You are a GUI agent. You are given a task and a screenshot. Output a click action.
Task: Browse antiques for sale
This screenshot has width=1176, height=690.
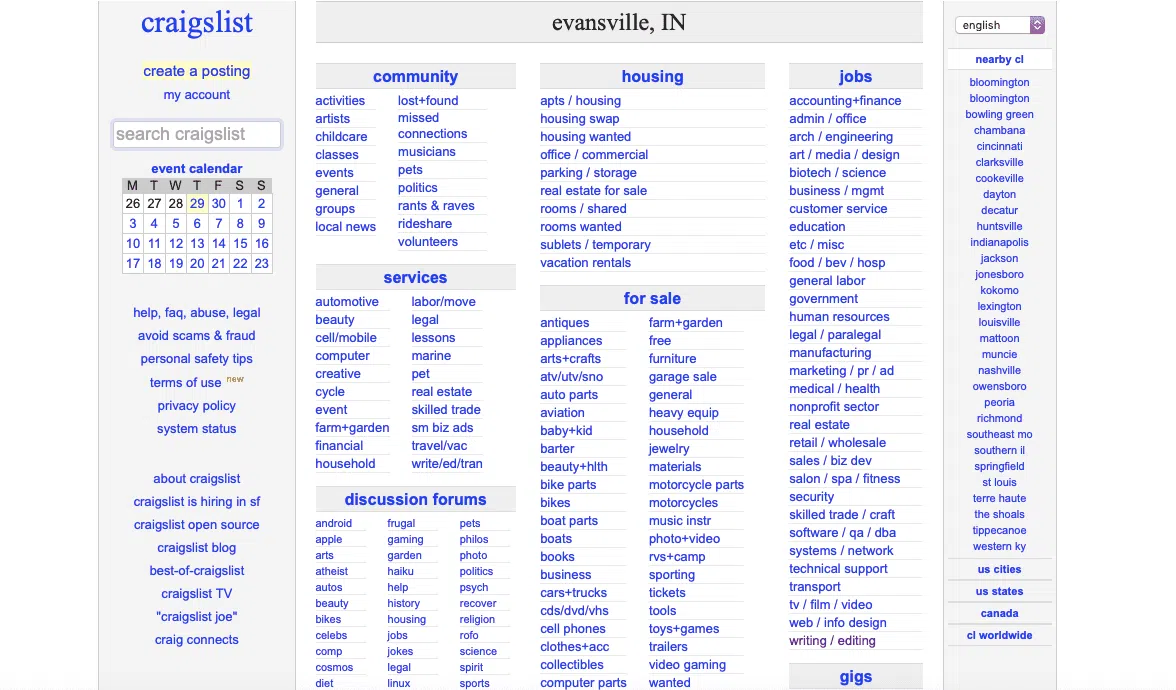coord(565,322)
